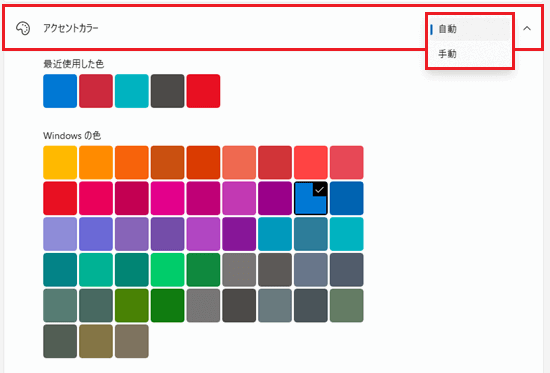Click the アクセントカラー label text
This screenshot has height=373, width=550.
(71, 28)
